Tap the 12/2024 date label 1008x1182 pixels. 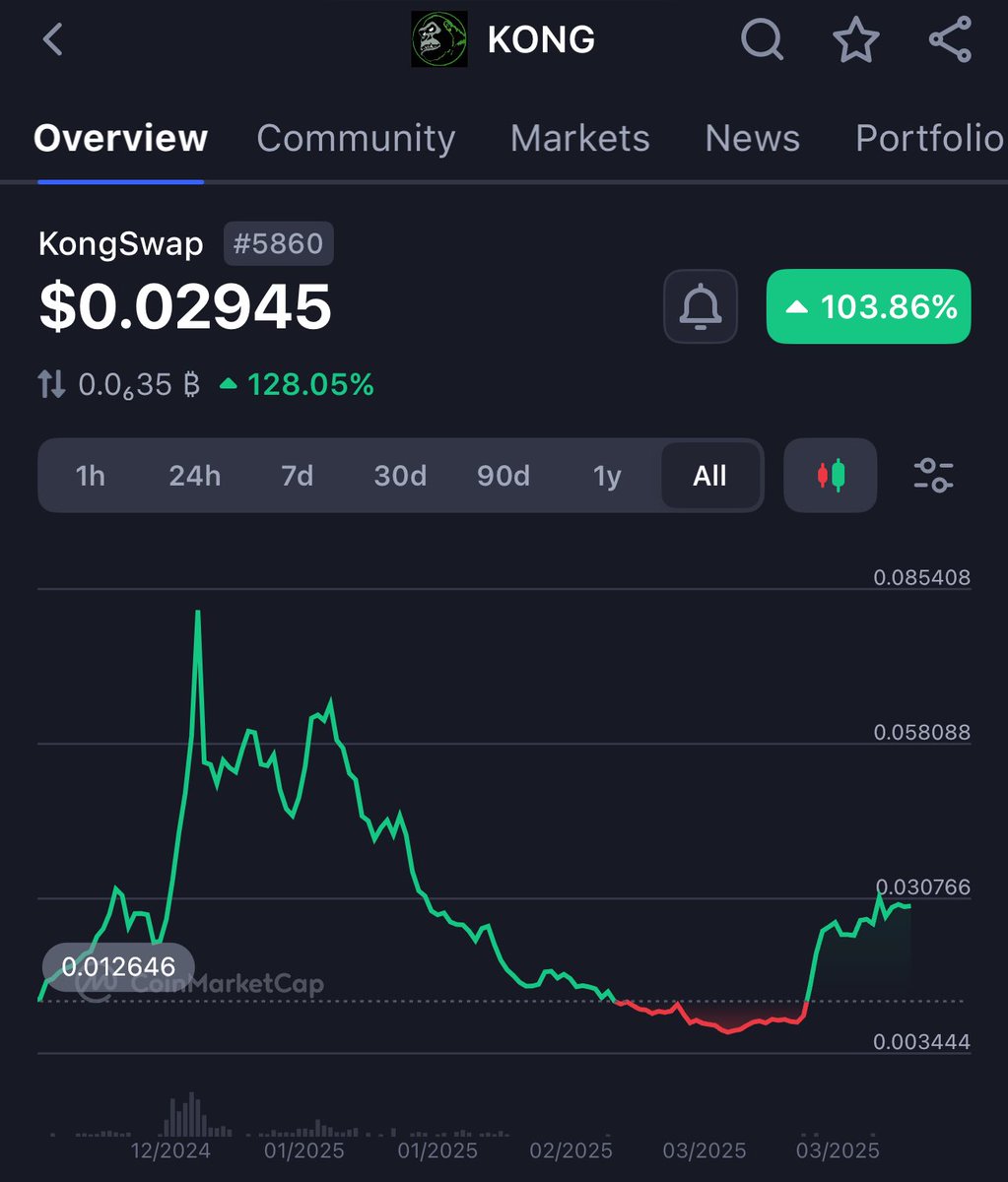[169, 1150]
